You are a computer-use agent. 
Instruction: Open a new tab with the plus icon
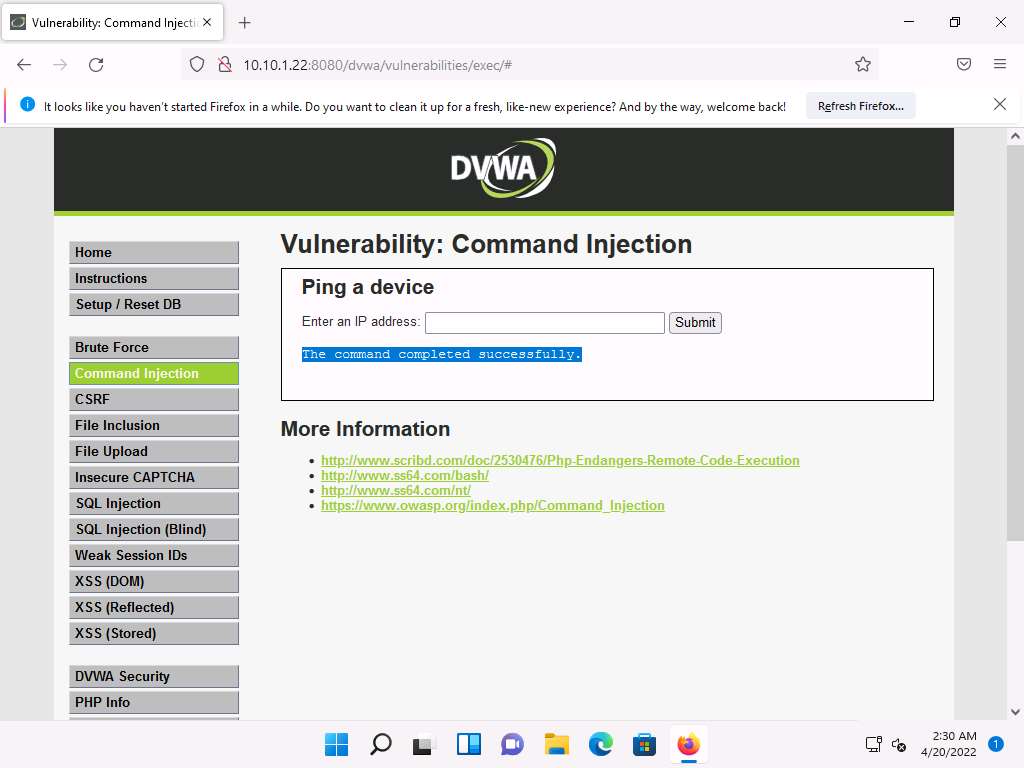pos(245,22)
